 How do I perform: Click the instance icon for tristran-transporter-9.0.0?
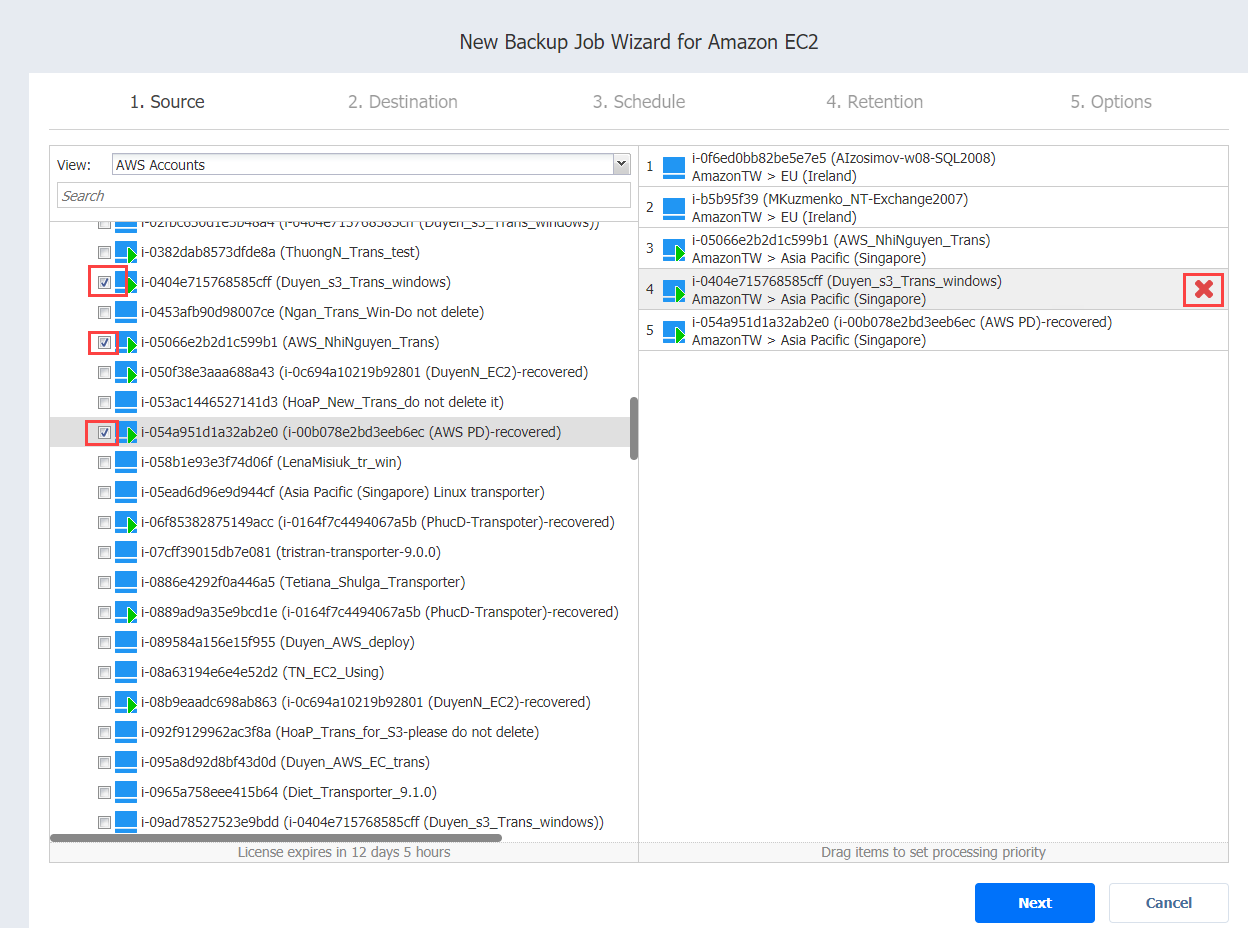point(126,552)
